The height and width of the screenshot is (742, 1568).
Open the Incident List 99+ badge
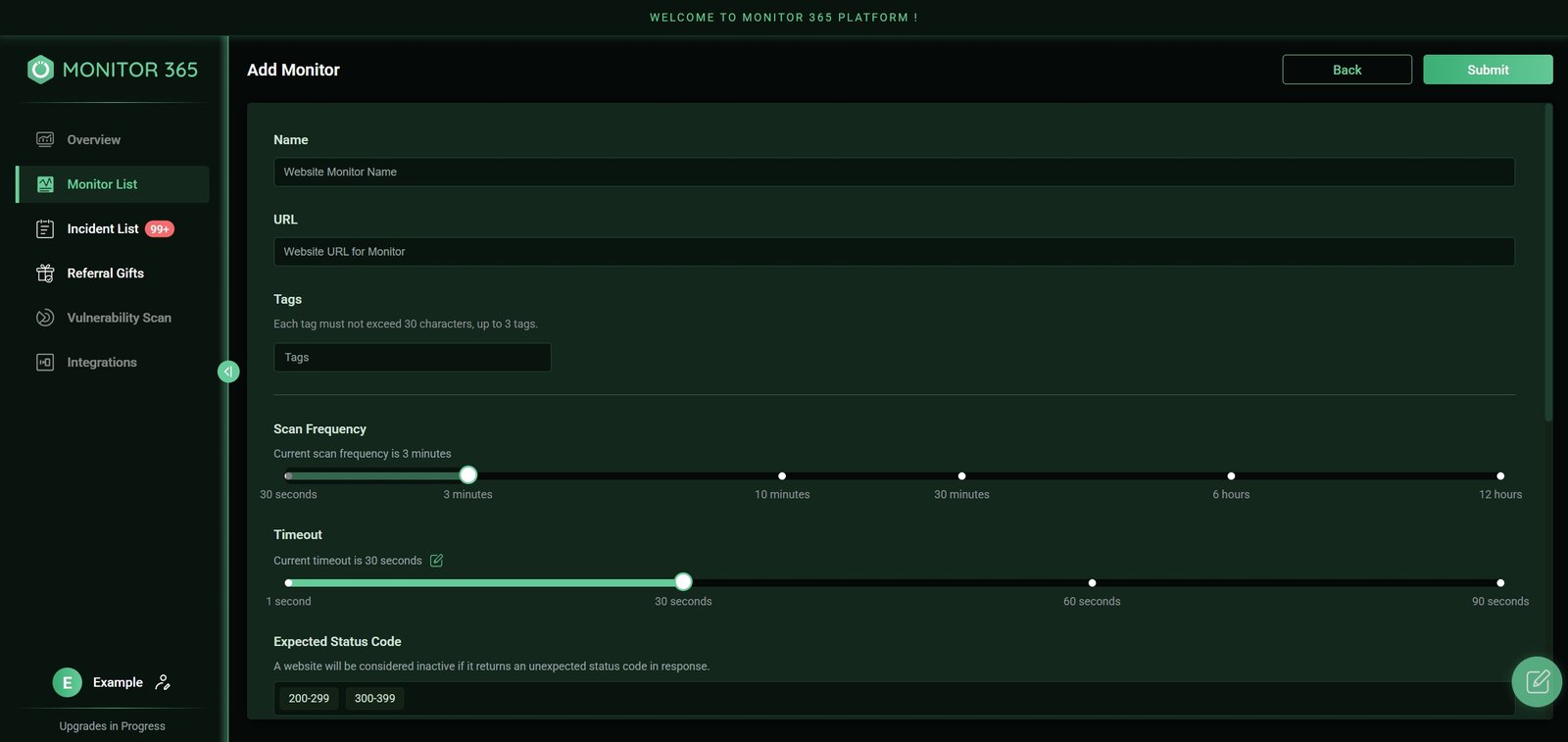click(160, 229)
